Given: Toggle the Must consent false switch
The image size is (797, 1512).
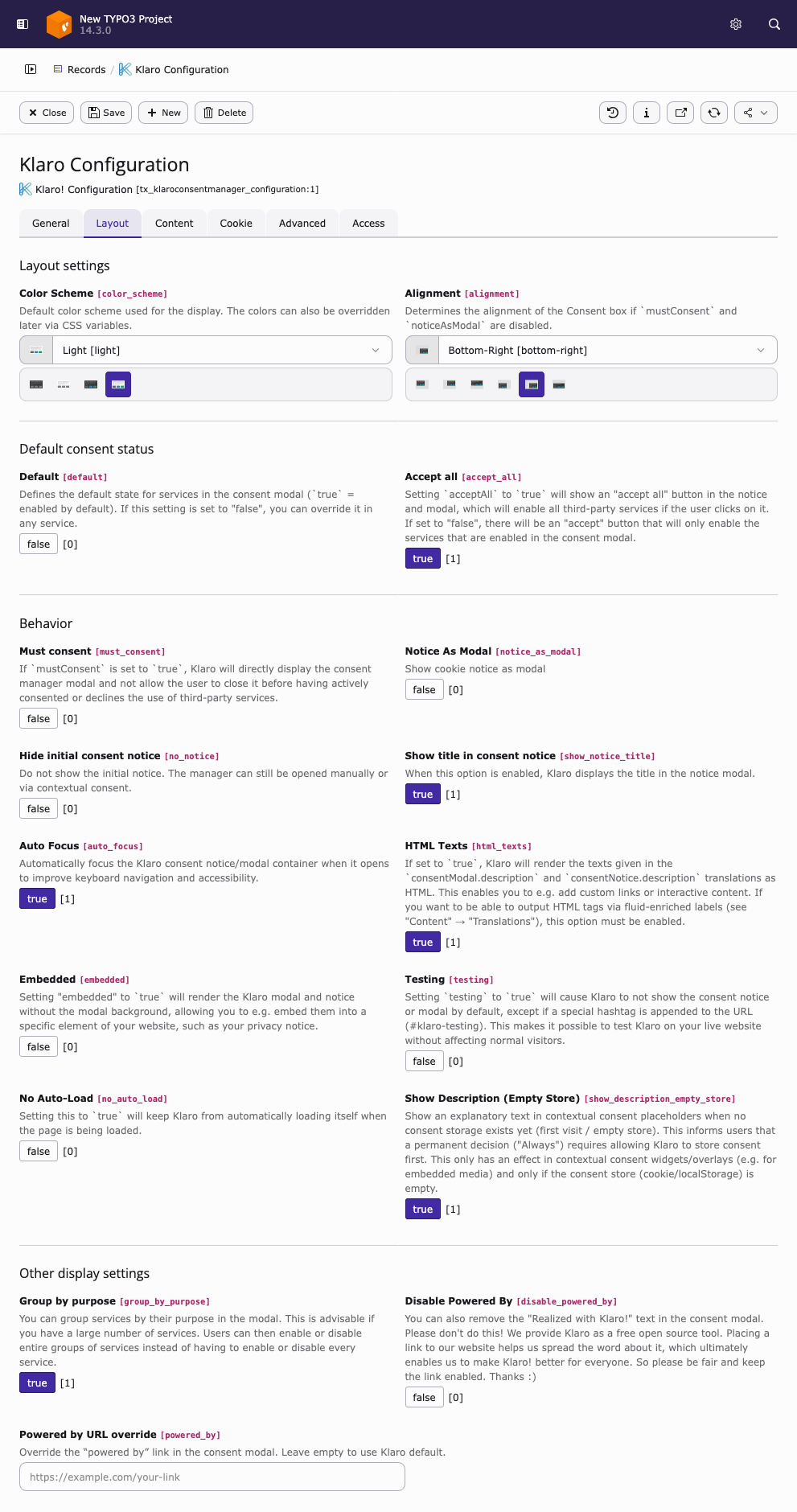Looking at the screenshot, I should click(39, 719).
